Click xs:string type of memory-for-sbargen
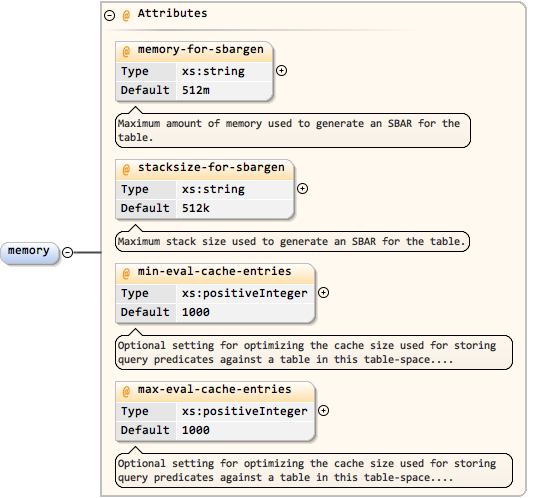The width and height of the screenshot is (544, 498). (224, 71)
